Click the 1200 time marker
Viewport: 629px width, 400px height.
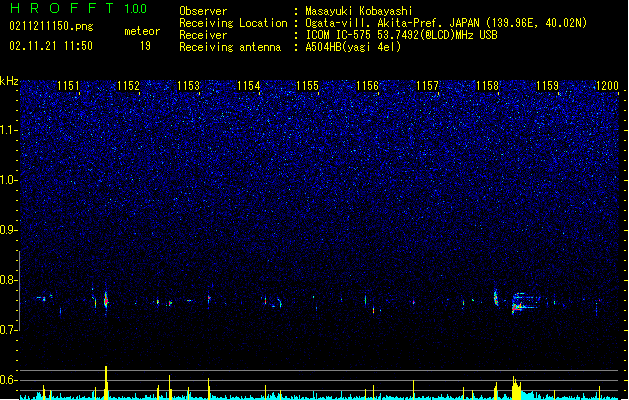607,86
